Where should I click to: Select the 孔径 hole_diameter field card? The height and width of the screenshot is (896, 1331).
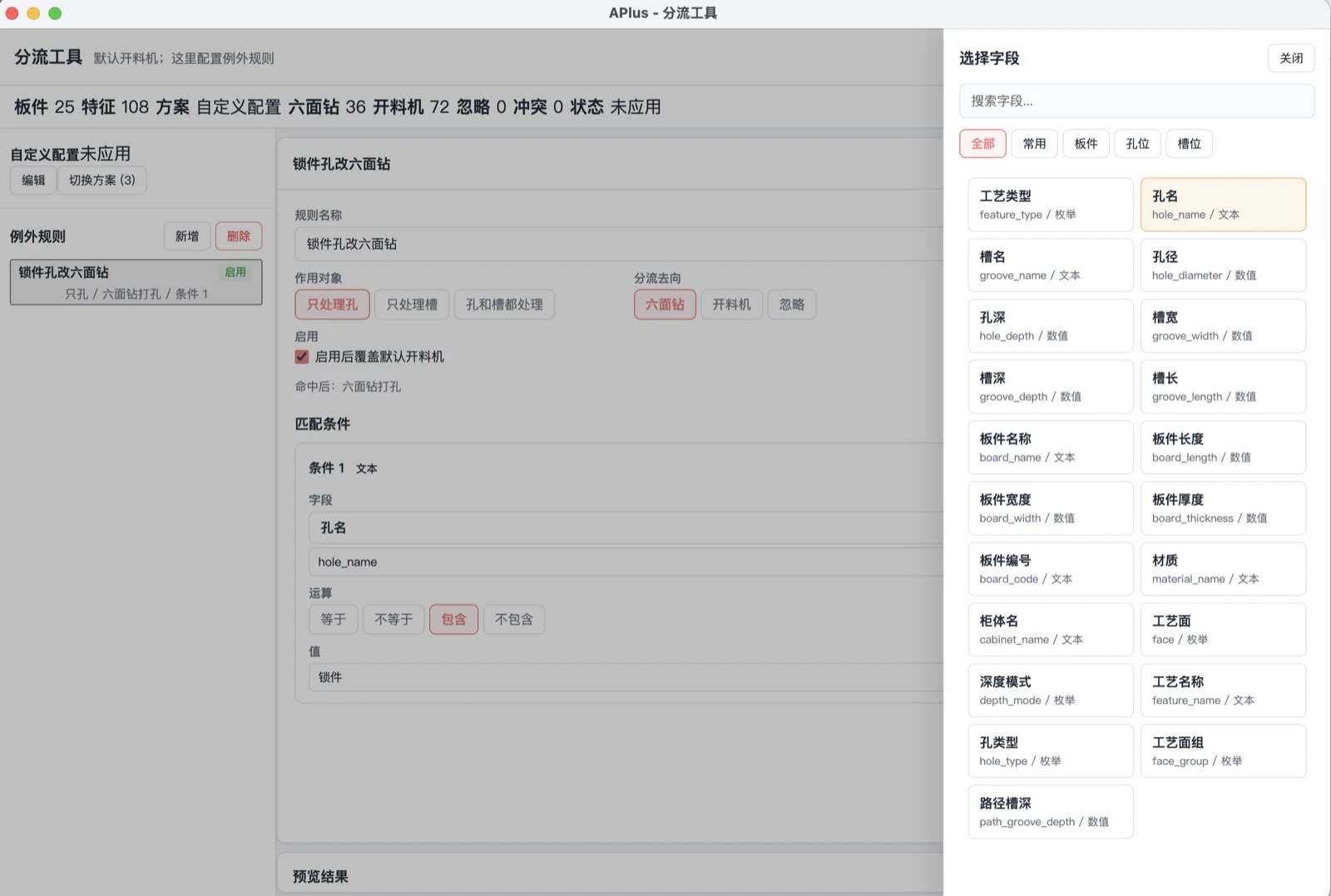point(1223,265)
